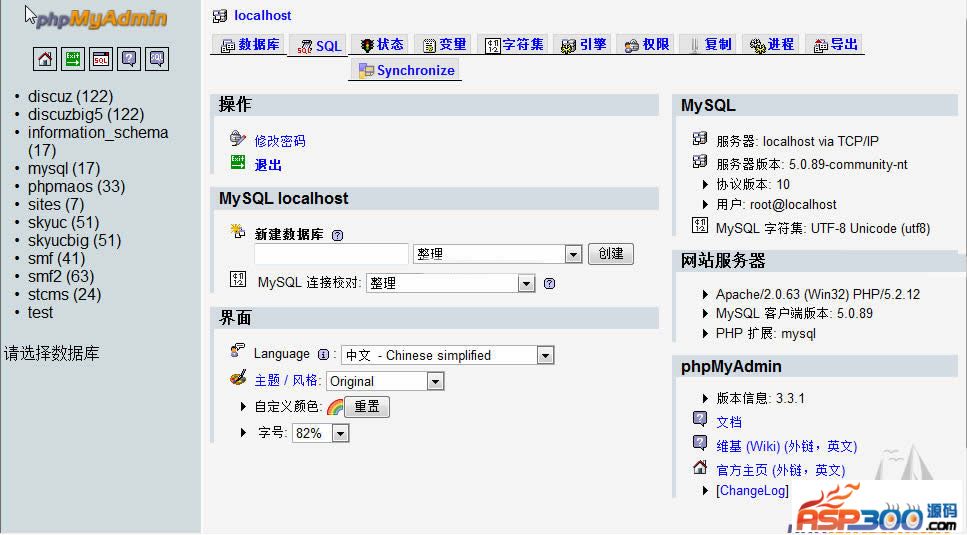Open the 进程 tab
This screenshot has height=535, width=967.
tap(772, 44)
